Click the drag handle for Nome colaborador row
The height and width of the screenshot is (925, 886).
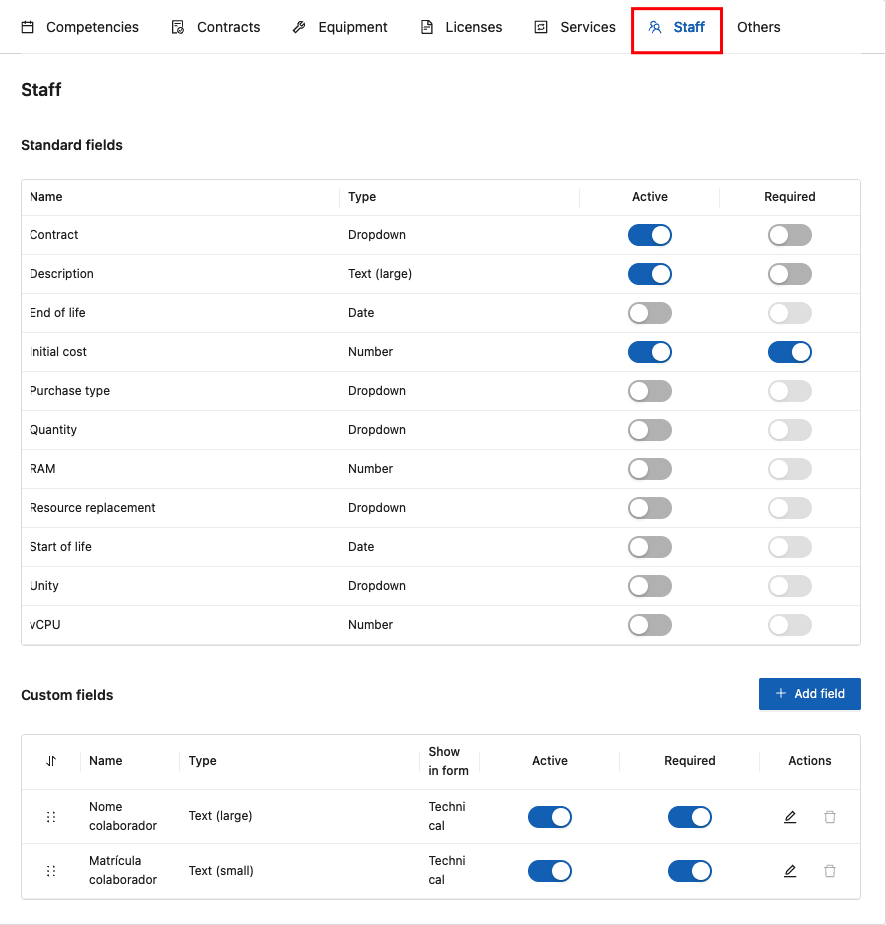pyautogui.click(x=51, y=817)
